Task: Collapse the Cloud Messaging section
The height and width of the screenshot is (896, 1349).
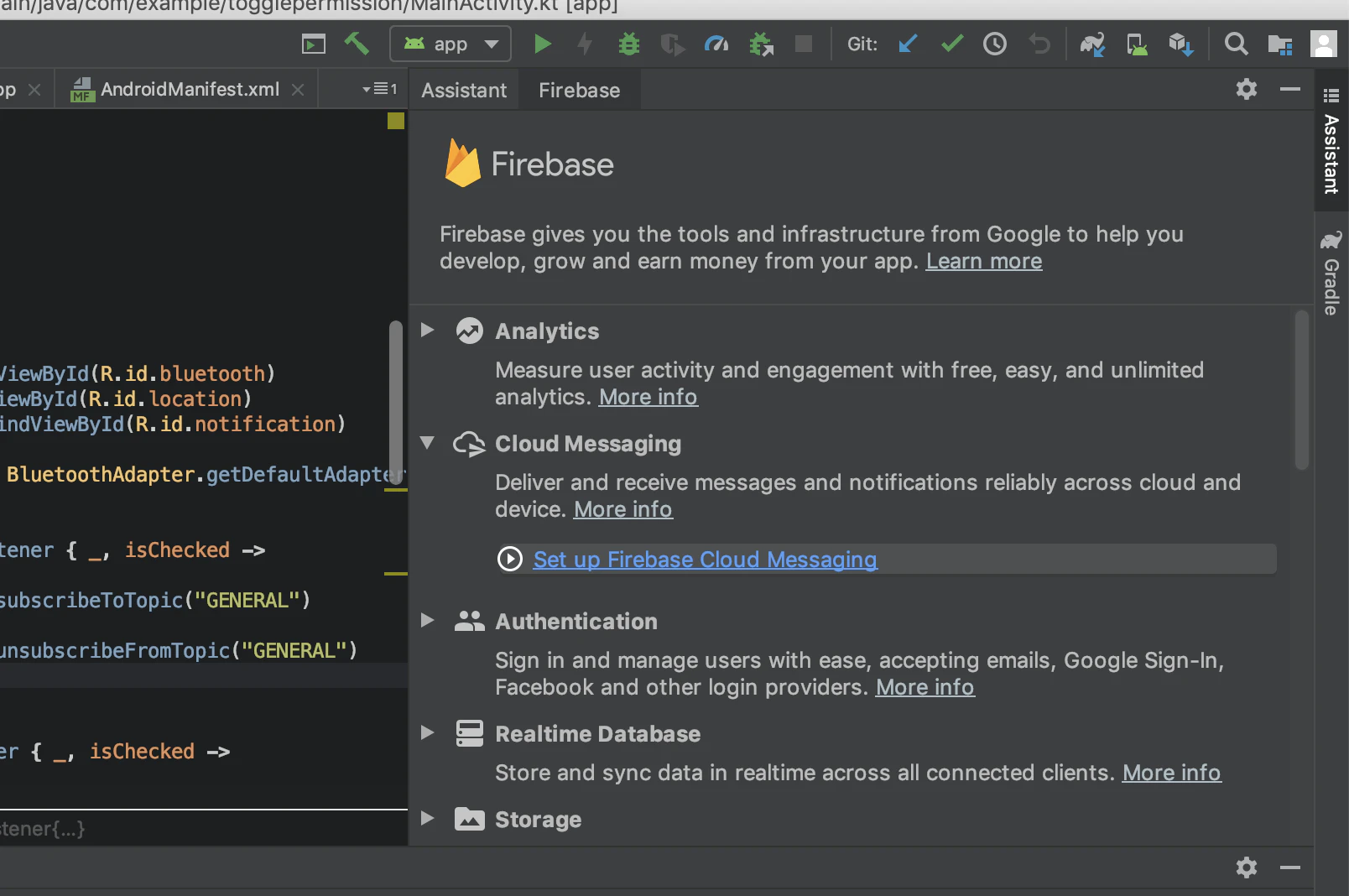Action: coord(427,442)
